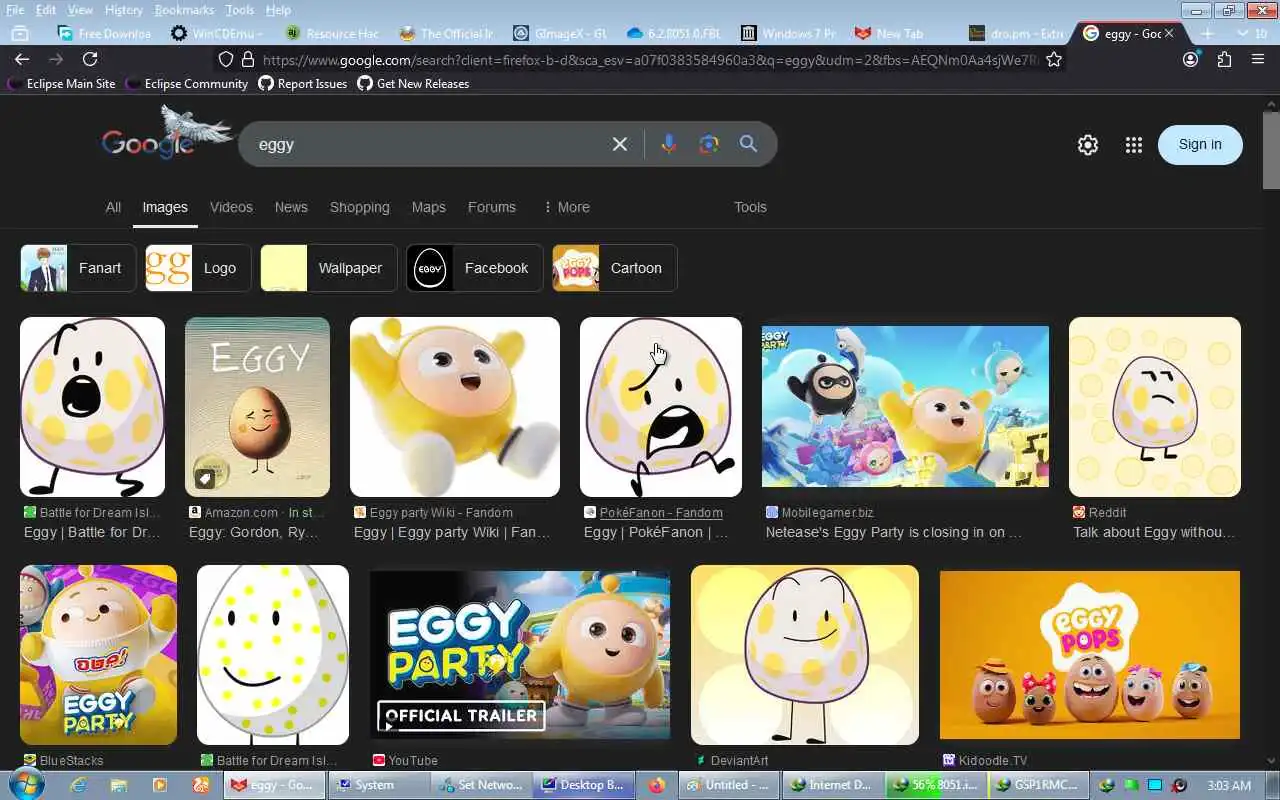Open the Eggy Pops Kidoodle.TV thumbnail
Image resolution: width=1280 pixels, height=800 pixels.
point(1090,655)
